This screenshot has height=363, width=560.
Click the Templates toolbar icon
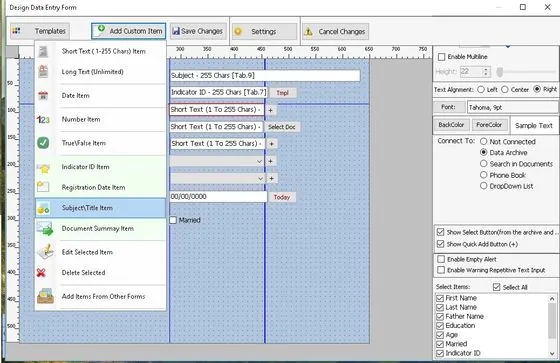click(16, 31)
